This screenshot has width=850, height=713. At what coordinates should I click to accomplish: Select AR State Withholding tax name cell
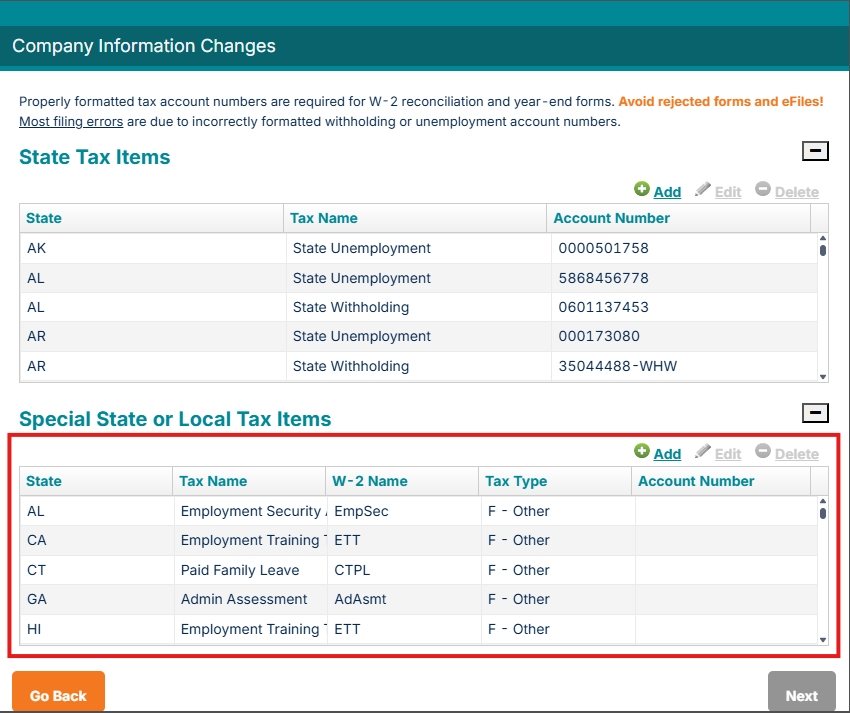coord(418,367)
